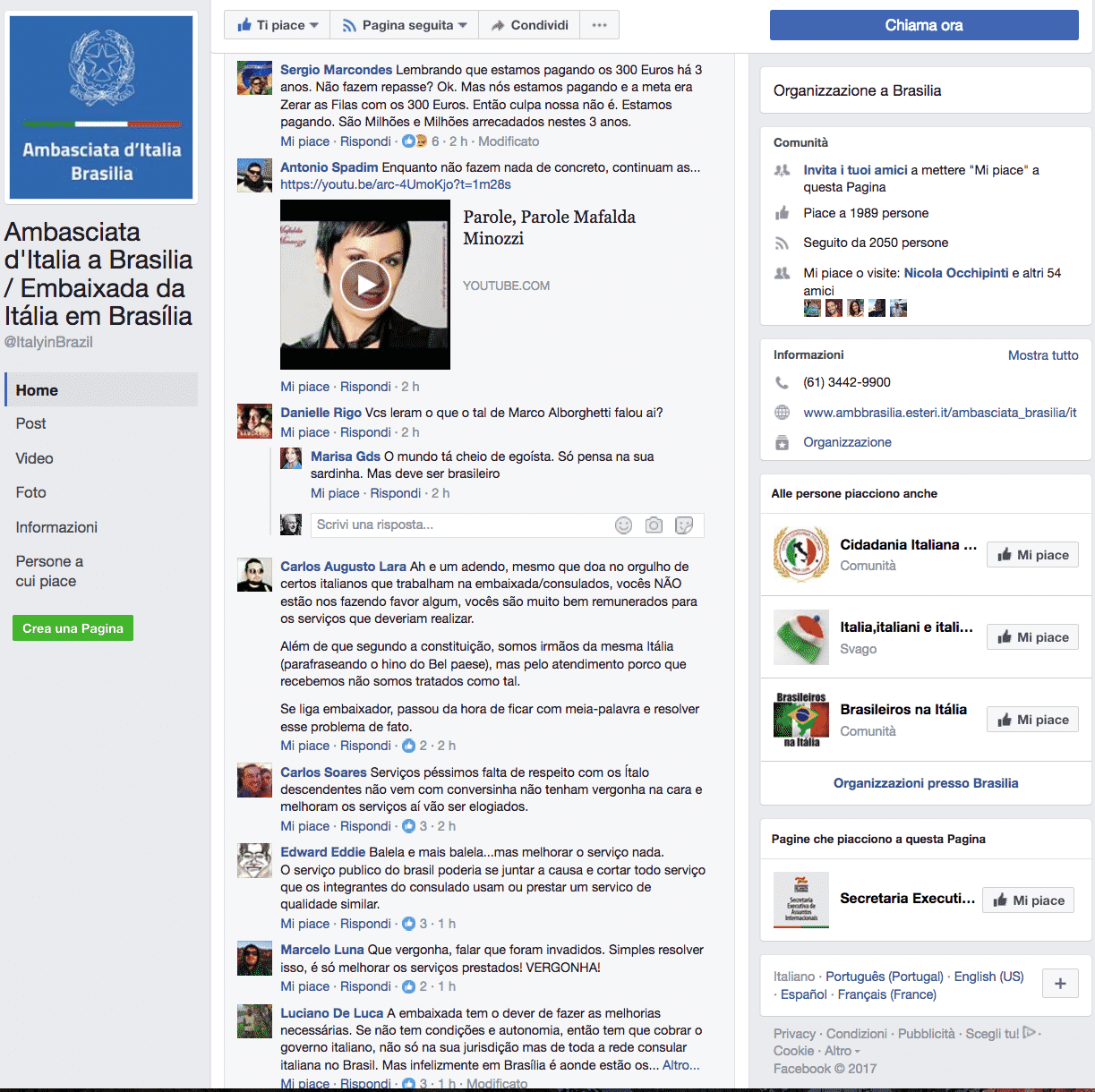Open Carlos Augusto Lara avatar
Image resolution: width=1095 pixels, height=1092 pixels.
pos(254,575)
